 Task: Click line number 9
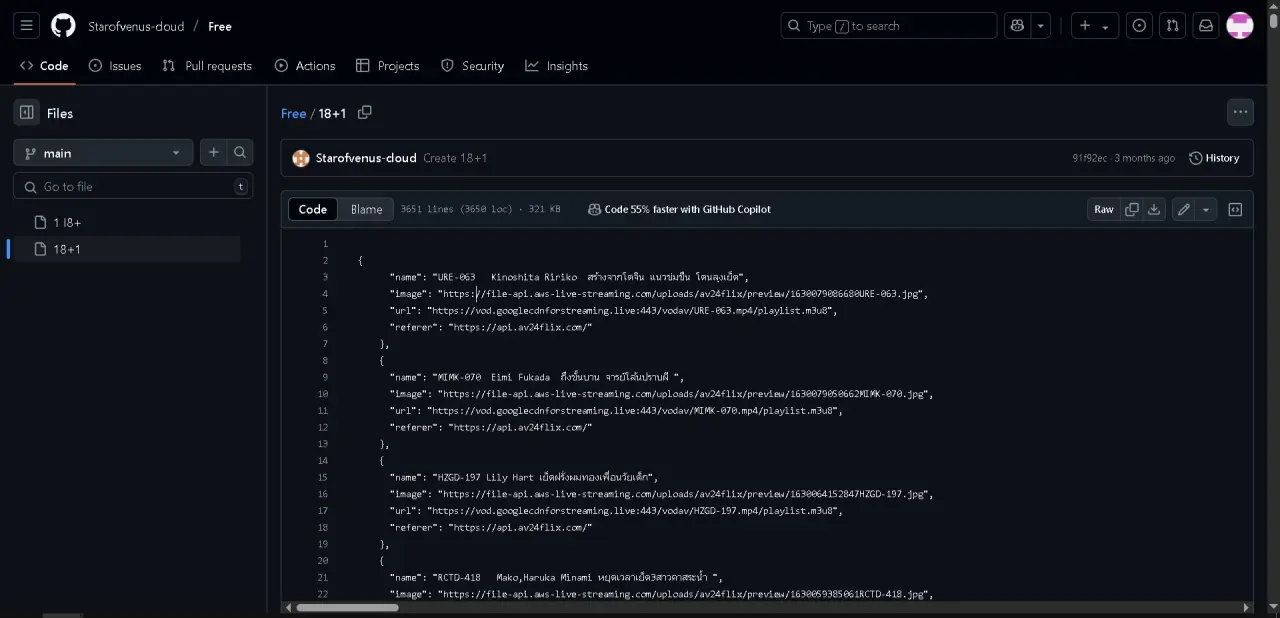coord(324,377)
